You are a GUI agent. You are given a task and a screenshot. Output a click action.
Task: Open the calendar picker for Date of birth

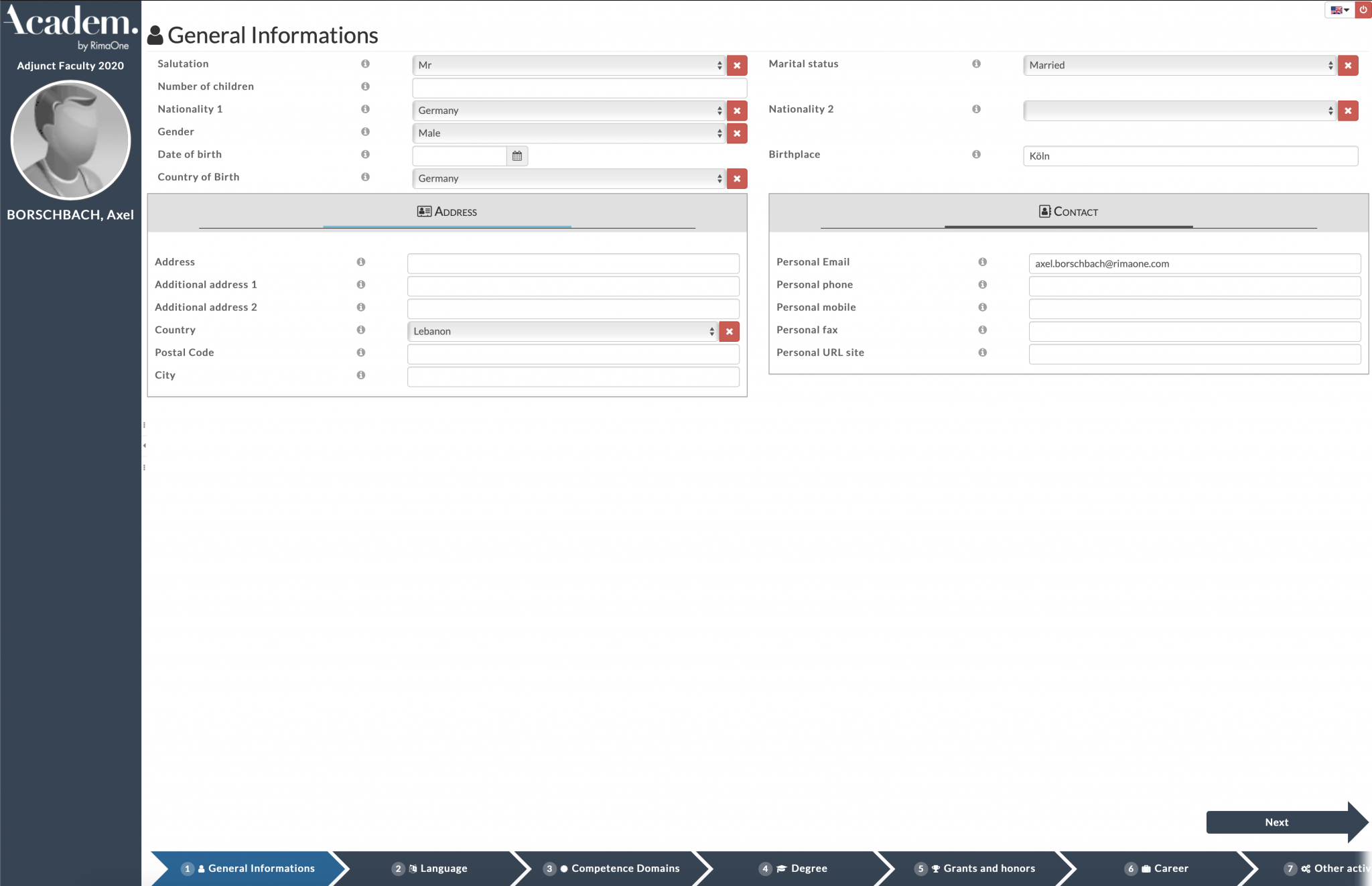click(517, 155)
